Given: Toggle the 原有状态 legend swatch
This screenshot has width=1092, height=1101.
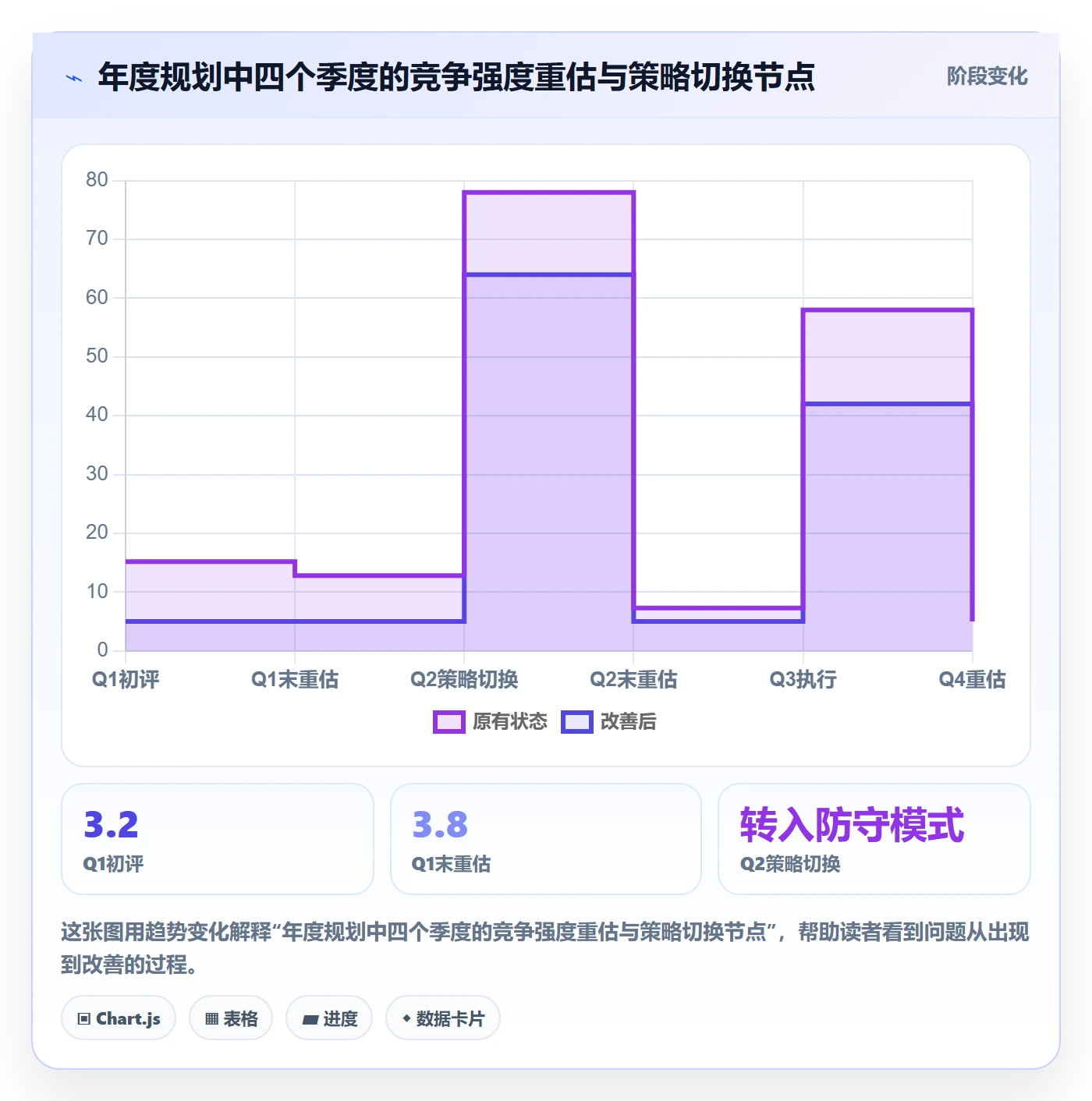Looking at the screenshot, I should pos(448,722).
